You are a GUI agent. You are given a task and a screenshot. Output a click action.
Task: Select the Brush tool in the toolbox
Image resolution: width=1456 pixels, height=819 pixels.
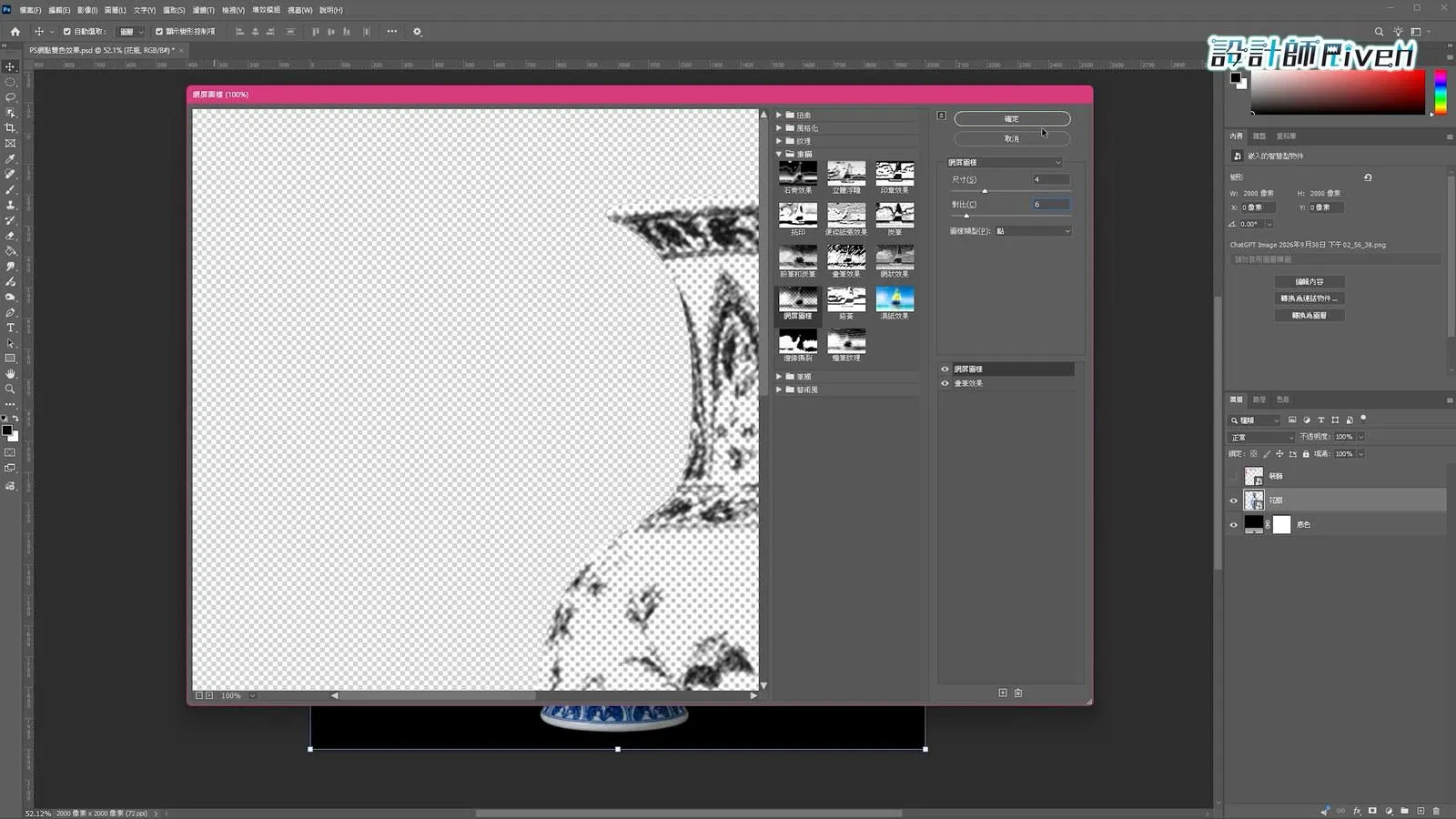point(10,189)
